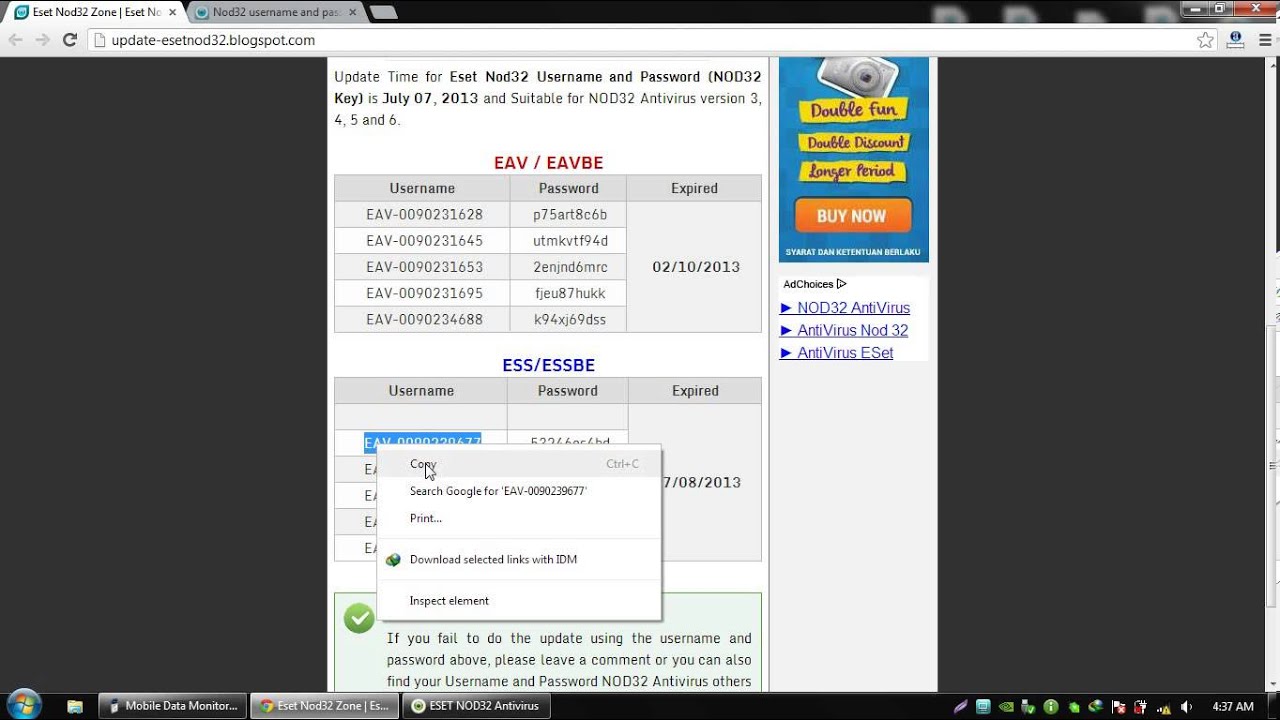Image resolution: width=1280 pixels, height=720 pixels.
Task: Click password utmkvtf94d
Action: [x=570, y=241]
